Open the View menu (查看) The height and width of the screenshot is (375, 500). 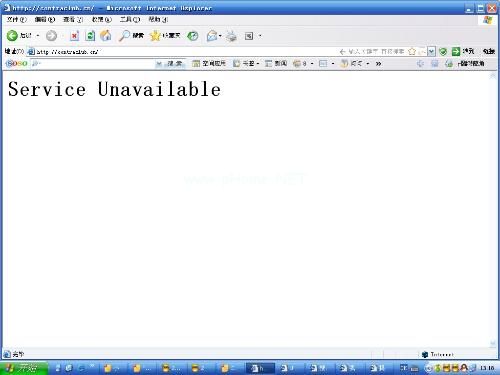[73, 20]
